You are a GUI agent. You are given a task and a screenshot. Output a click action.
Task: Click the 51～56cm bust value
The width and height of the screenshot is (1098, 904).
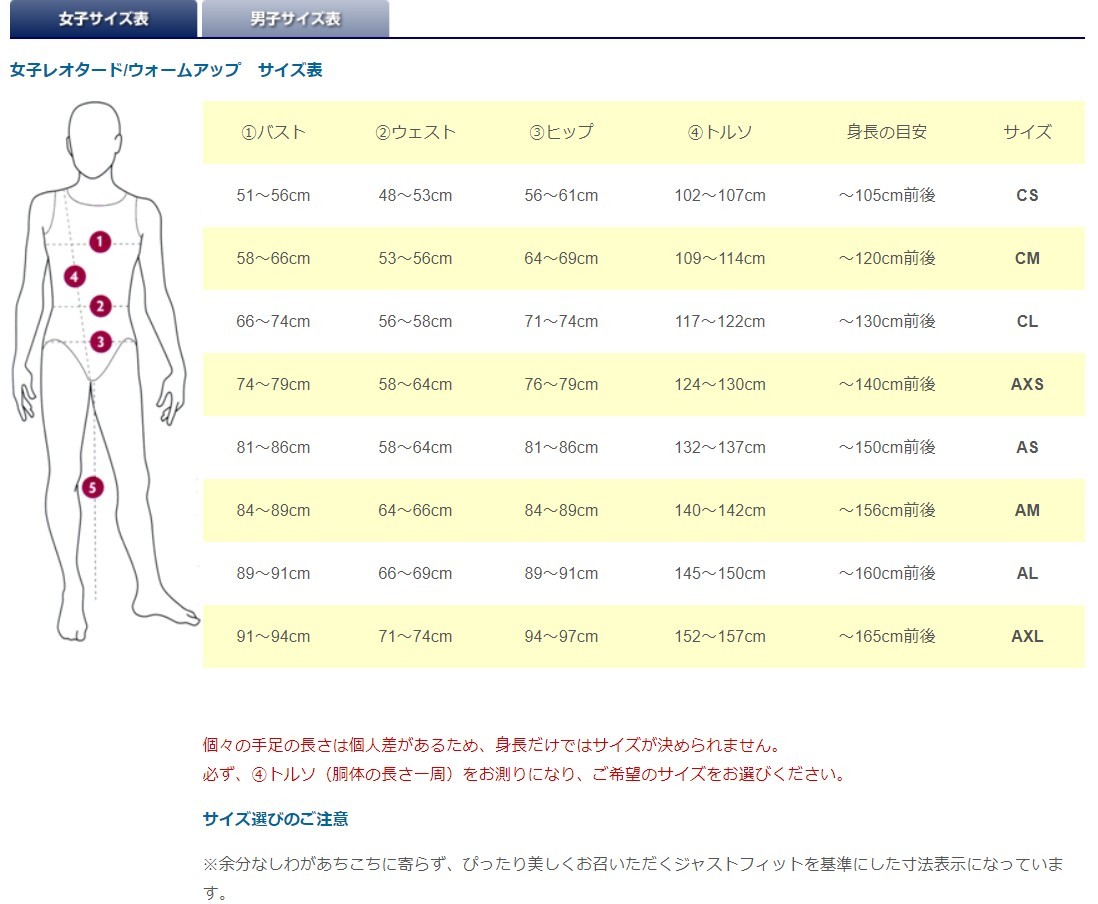click(273, 195)
